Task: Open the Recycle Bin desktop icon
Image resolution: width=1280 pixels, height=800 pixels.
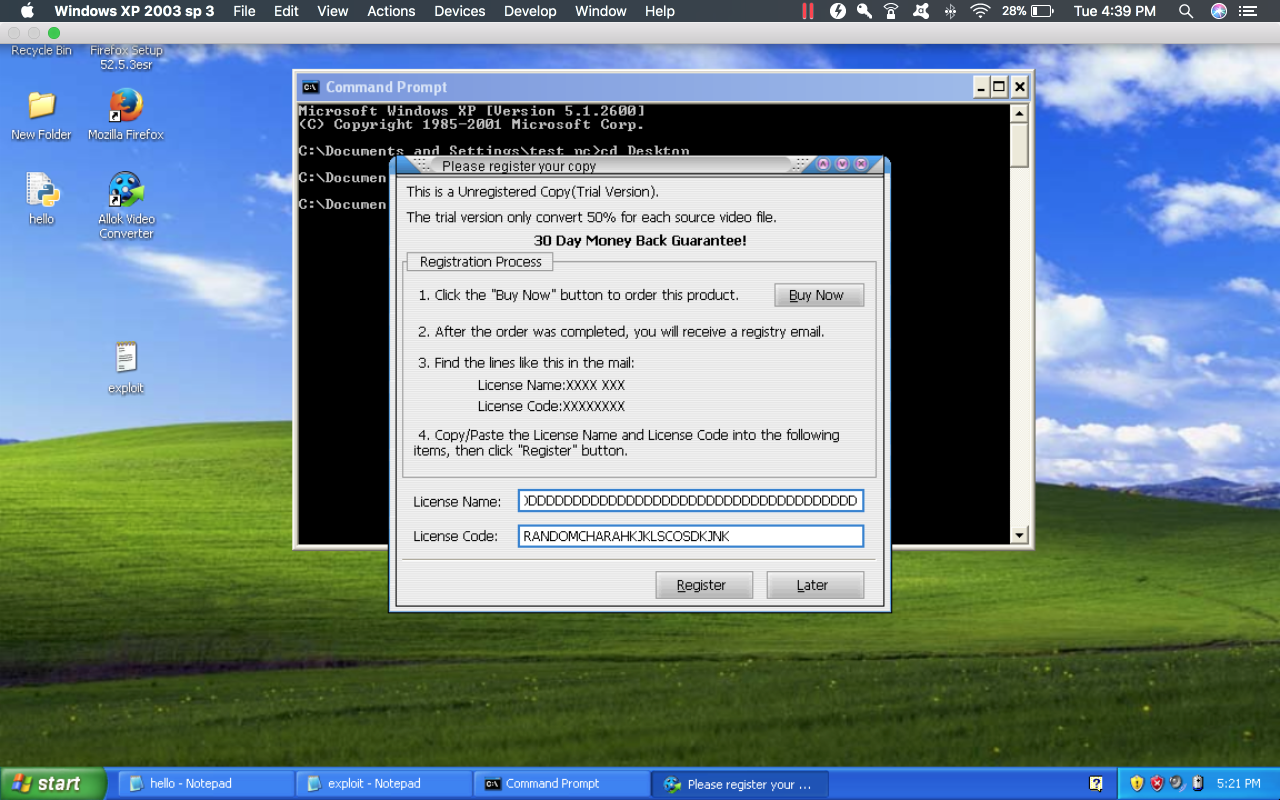Action: click(x=41, y=50)
